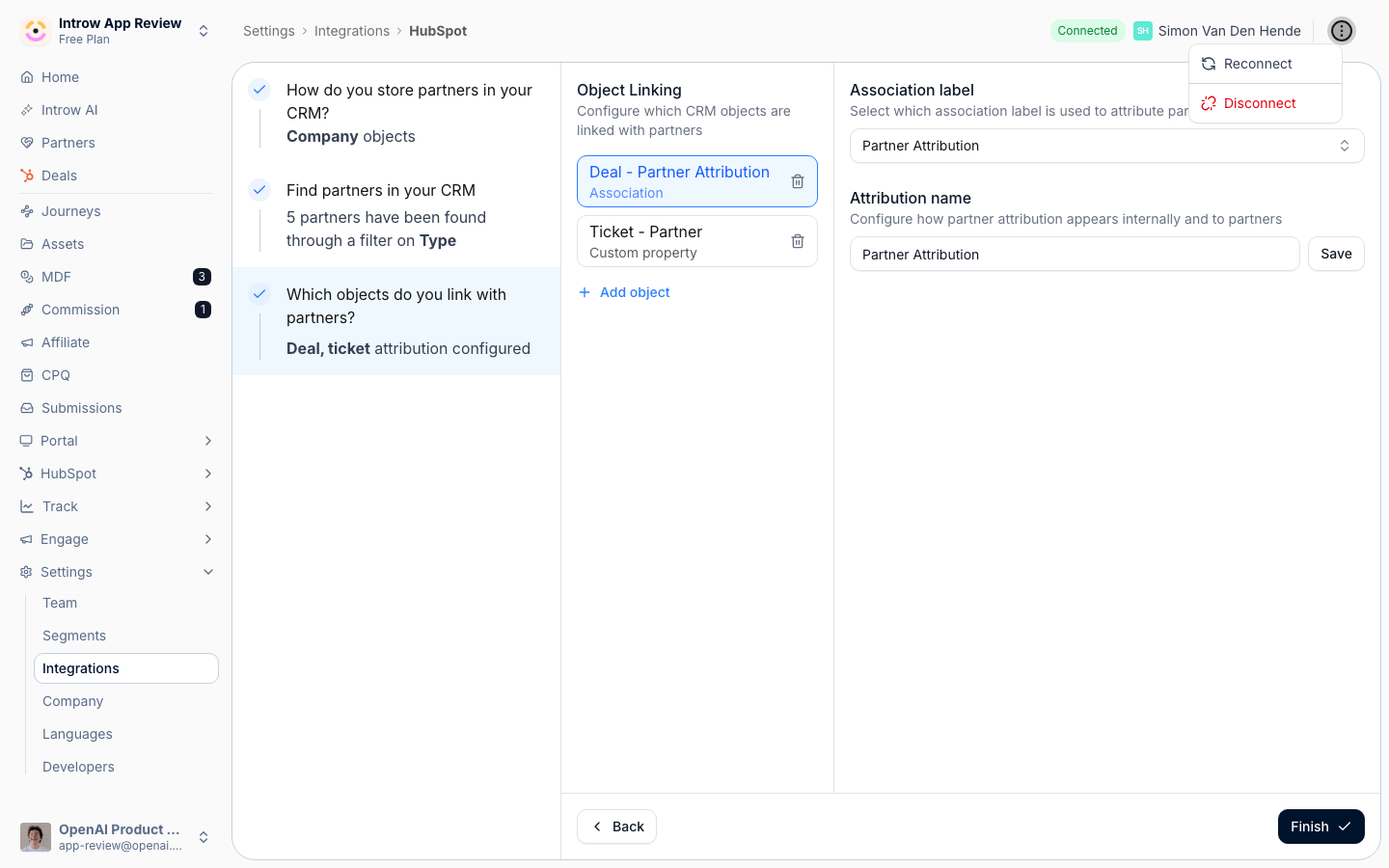Click the plus icon beside Add object
Viewport: 1389px width, 868px height.
click(x=585, y=292)
